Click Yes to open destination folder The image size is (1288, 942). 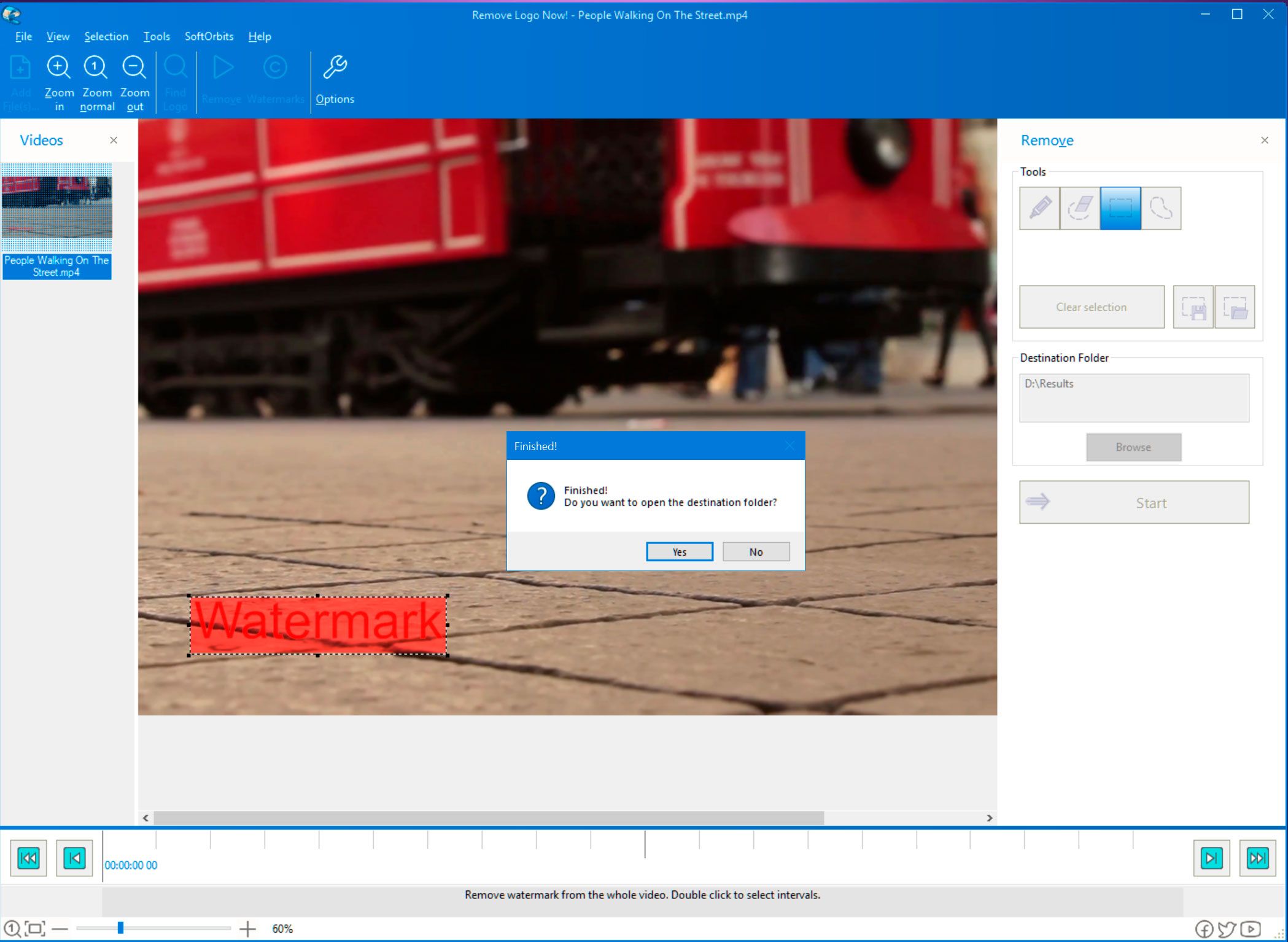679,552
